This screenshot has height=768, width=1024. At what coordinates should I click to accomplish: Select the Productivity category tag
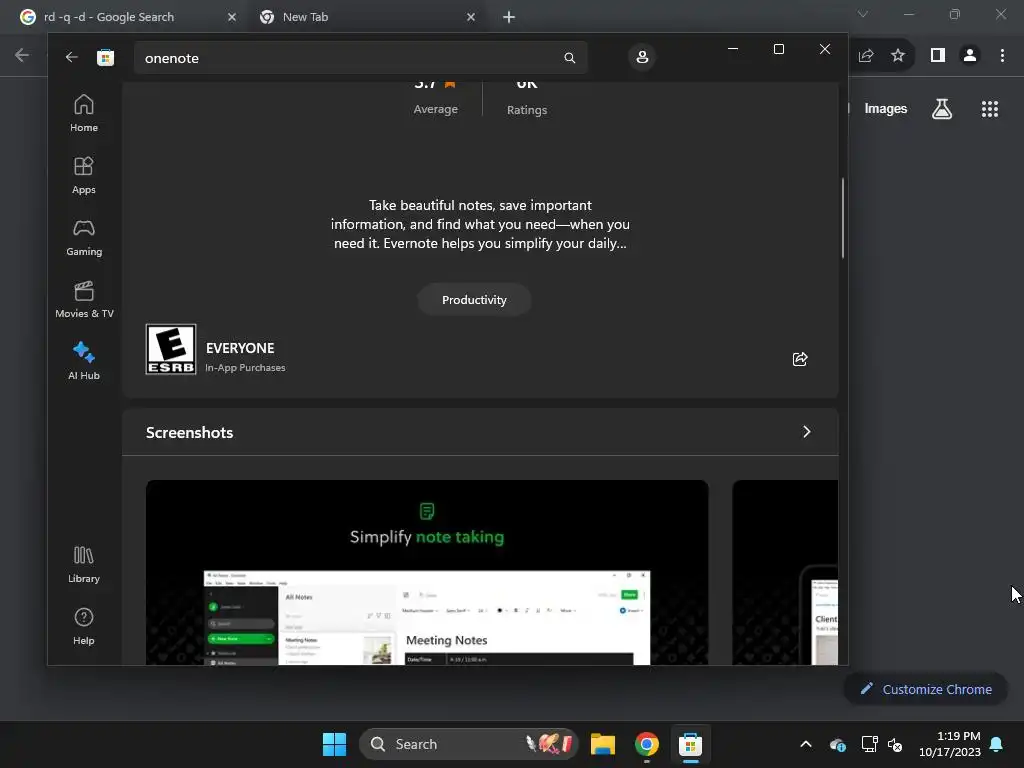[x=474, y=300]
